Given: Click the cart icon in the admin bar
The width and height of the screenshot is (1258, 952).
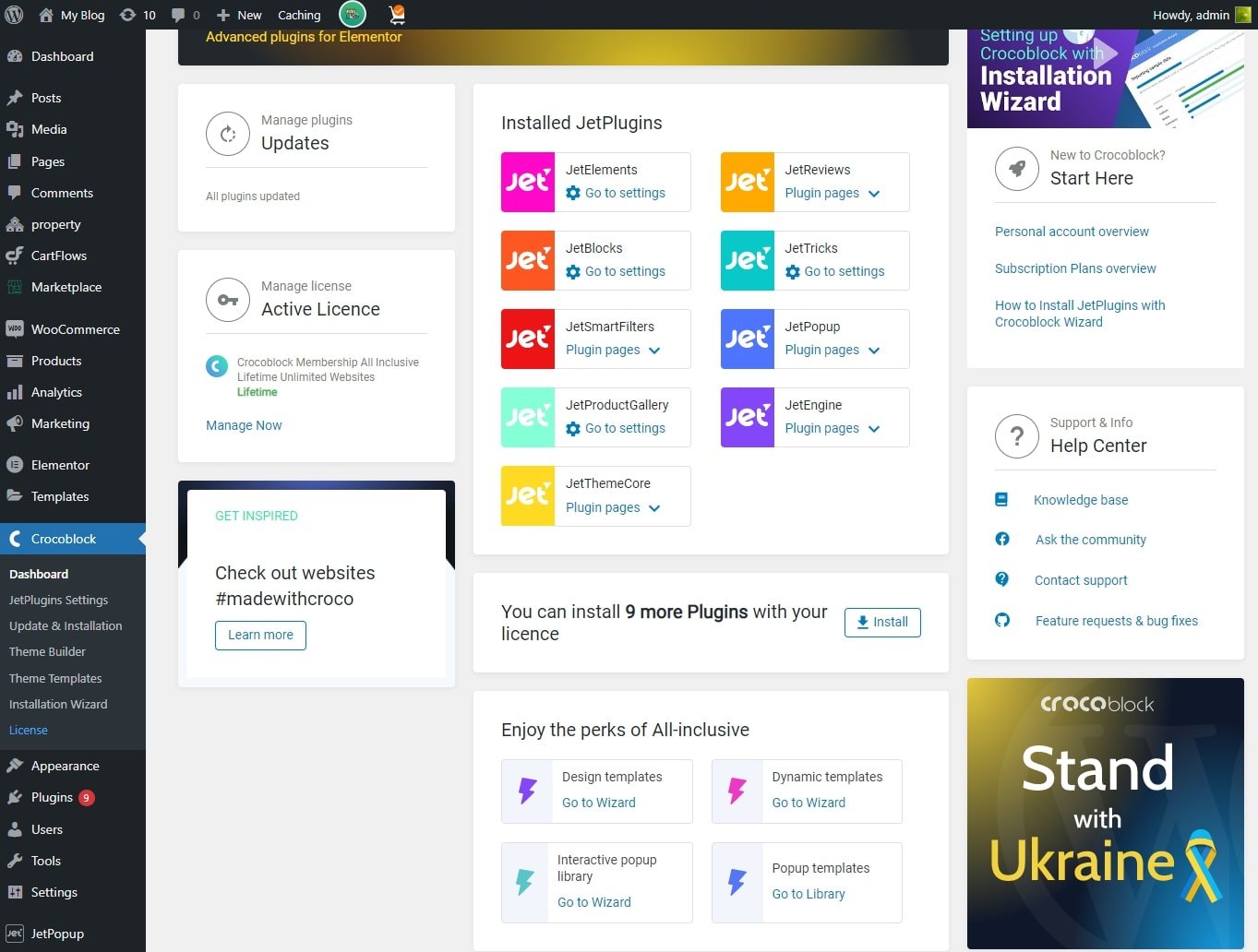Looking at the screenshot, I should pyautogui.click(x=397, y=15).
